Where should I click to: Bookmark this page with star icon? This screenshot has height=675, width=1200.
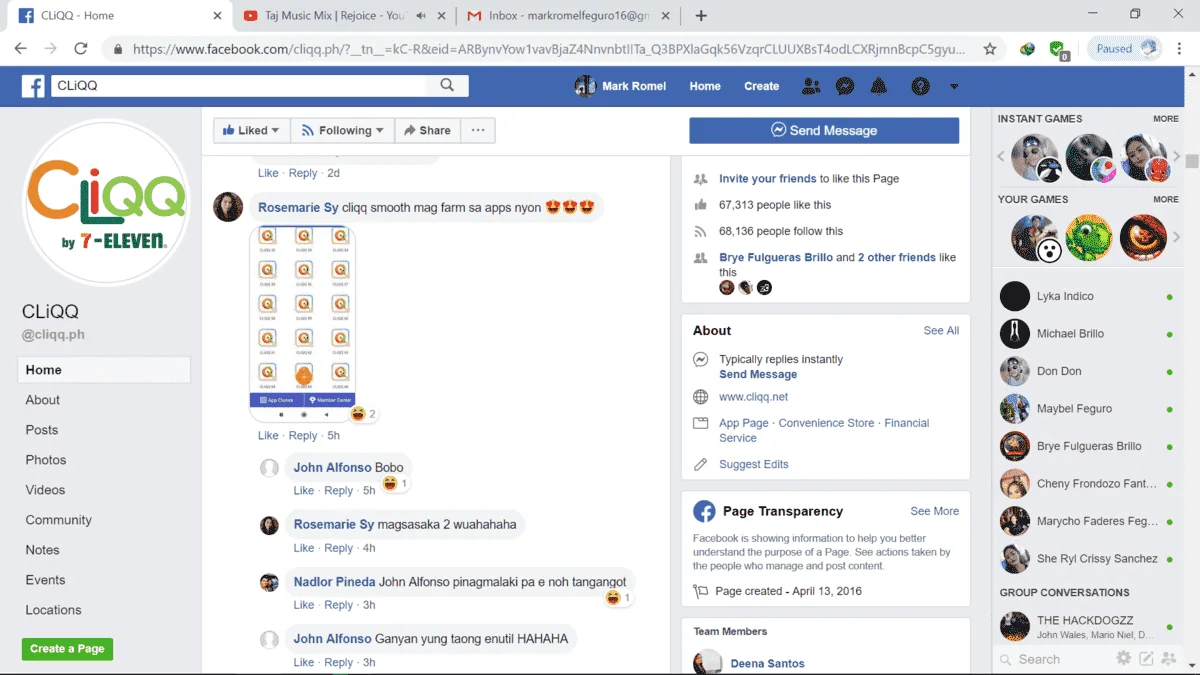(x=990, y=48)
